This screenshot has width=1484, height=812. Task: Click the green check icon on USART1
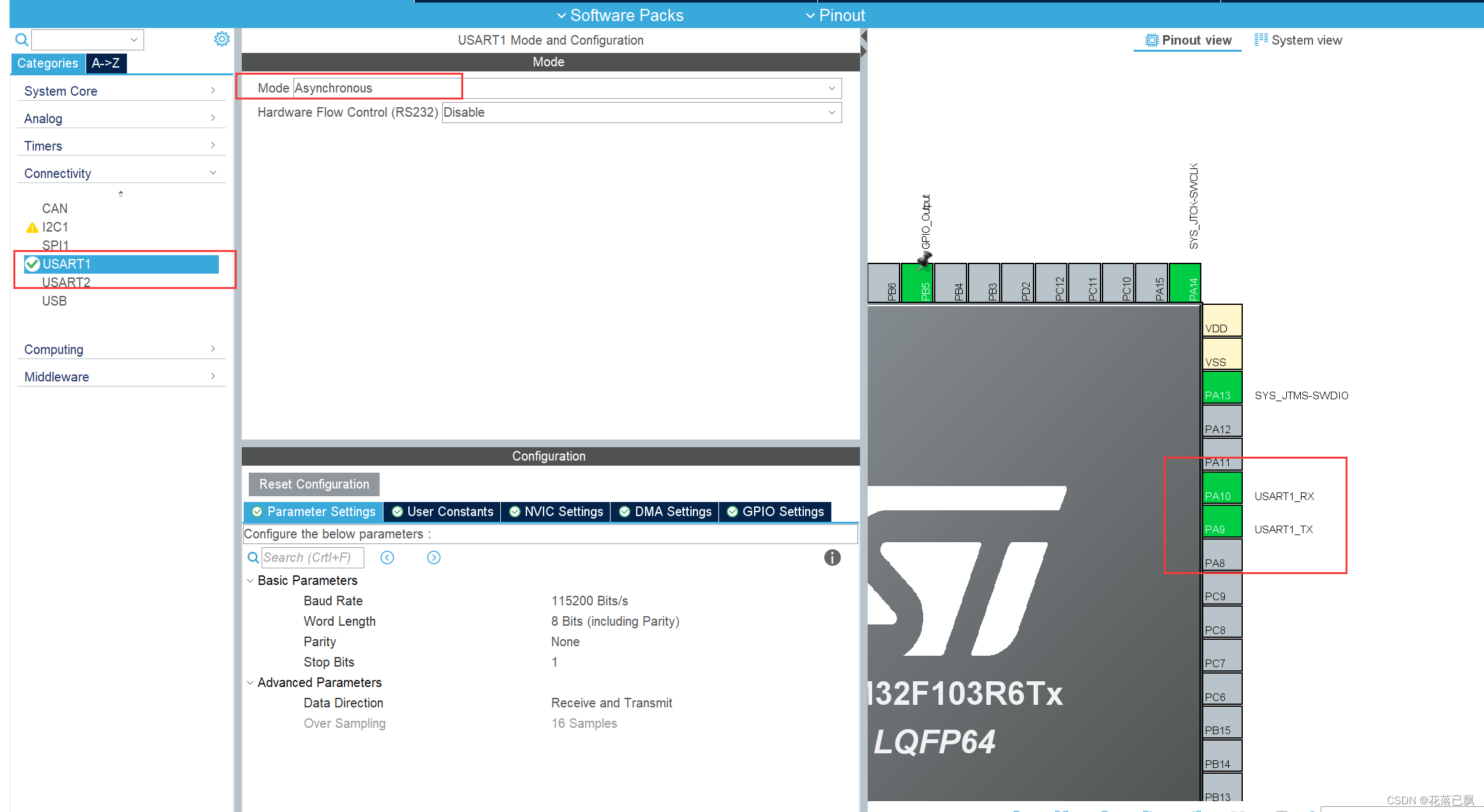32,263
